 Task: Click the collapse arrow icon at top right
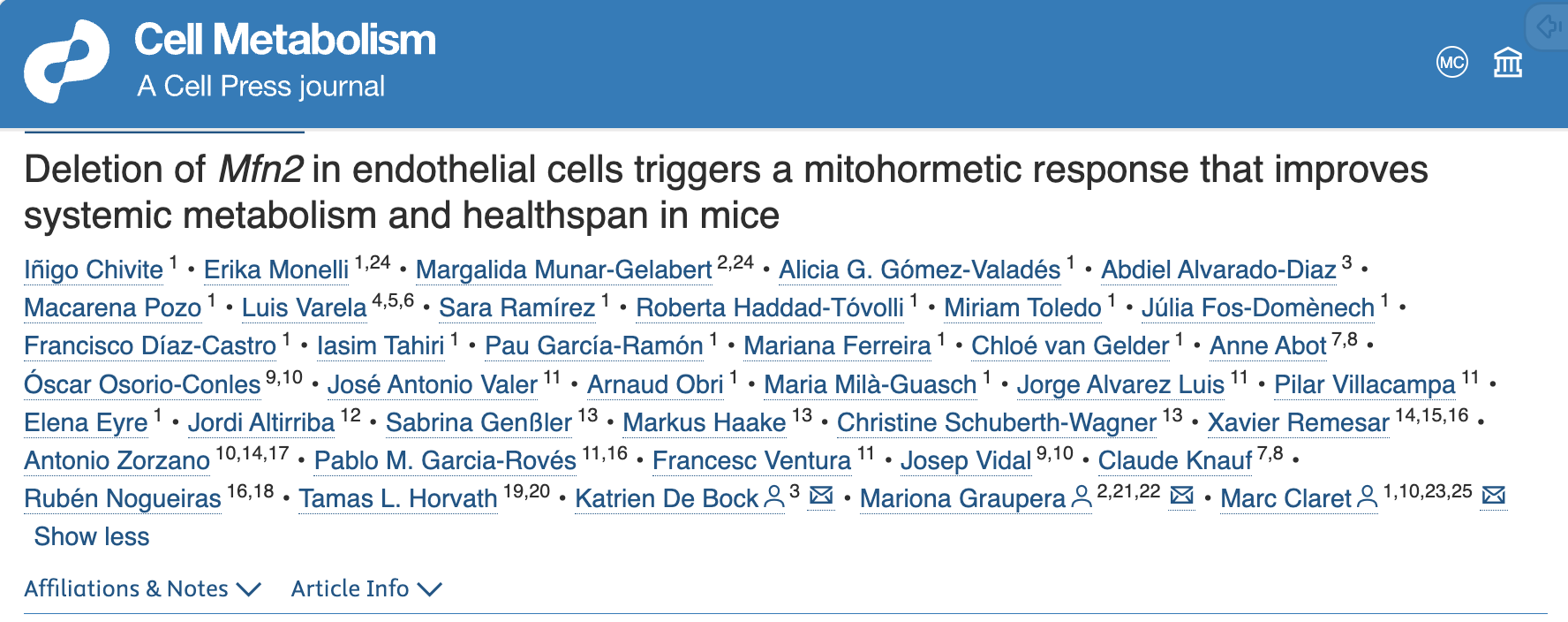(1549, 27)
